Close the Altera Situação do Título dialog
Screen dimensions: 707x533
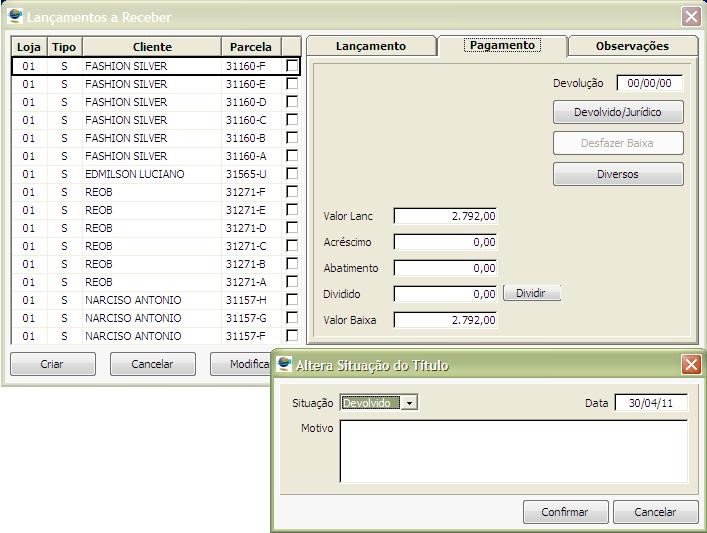[691, 365]
